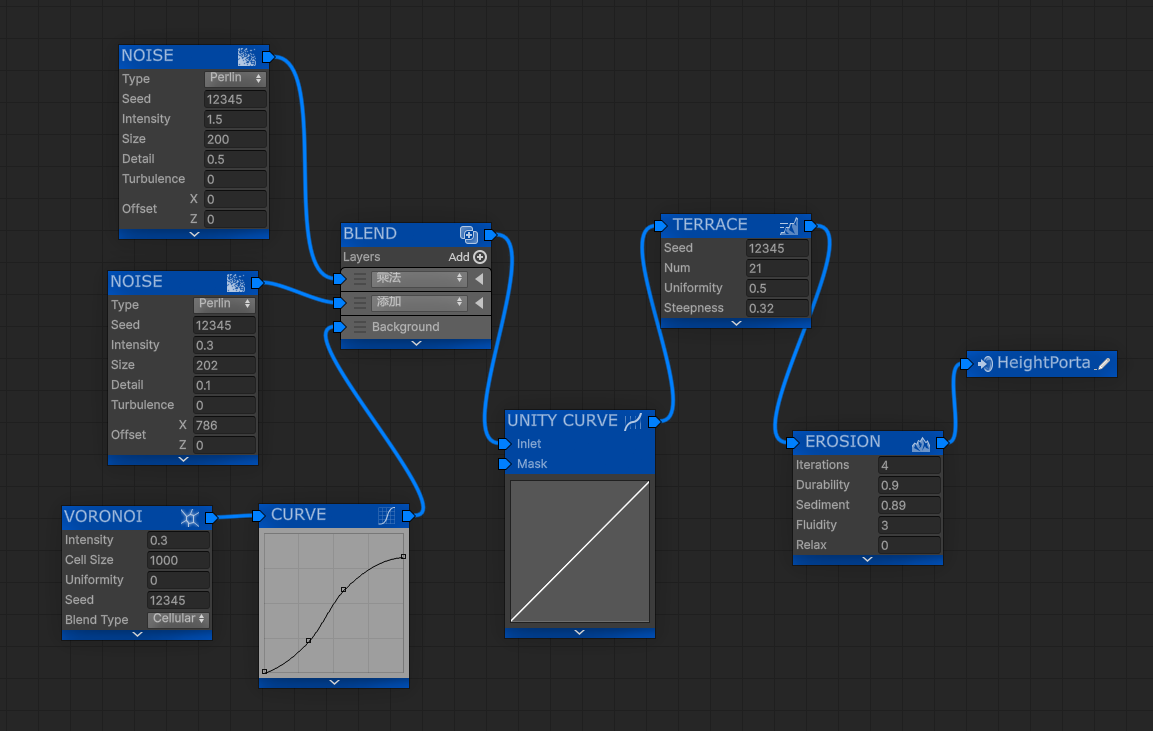This screenshot has width=1153, height=731.
Task: Click the Layers Add button in Blend
Action: (468, 257)
